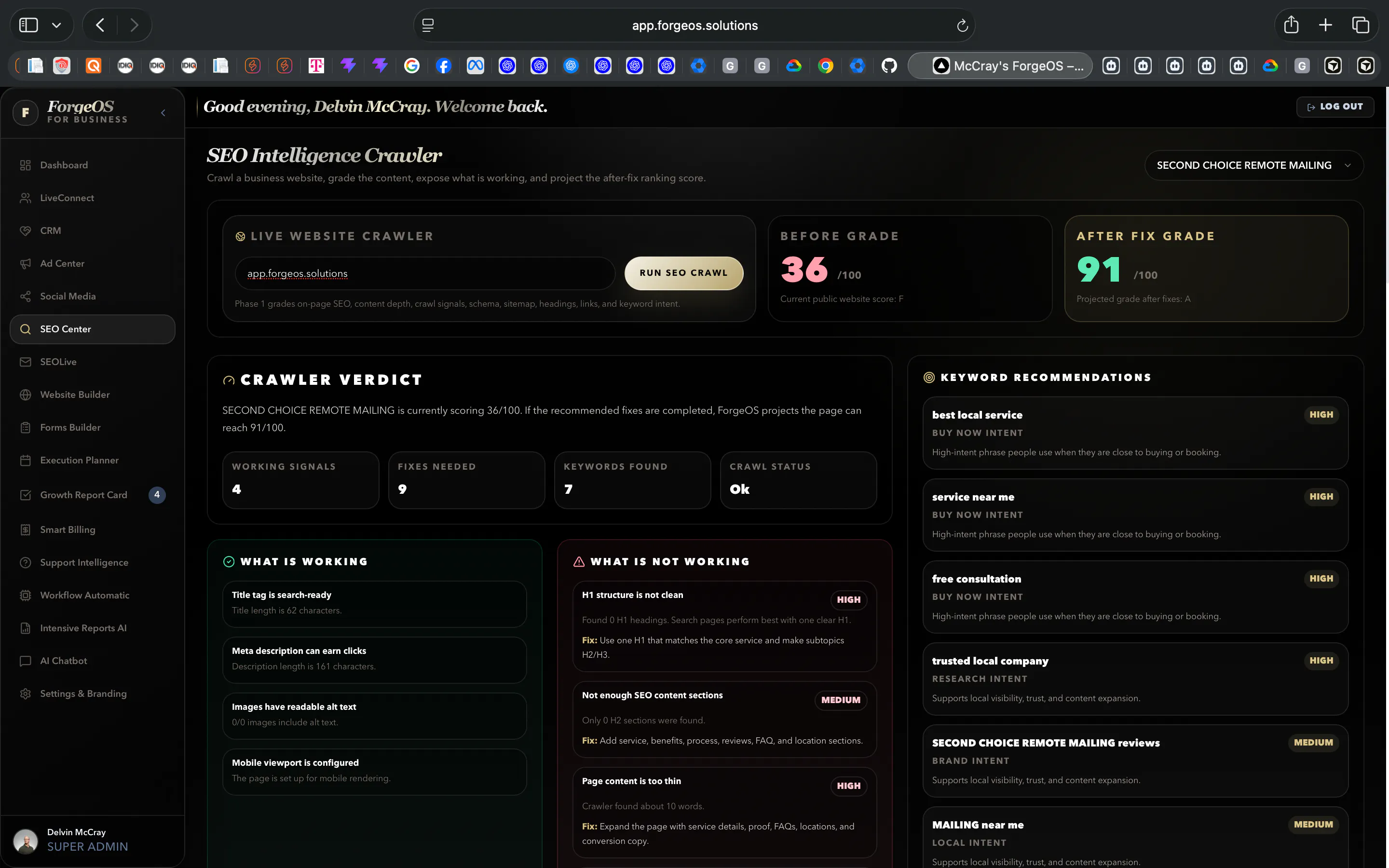Open Settings & Branding gear icon
Screen dimensions: 1389x868
tap(25, 693)
